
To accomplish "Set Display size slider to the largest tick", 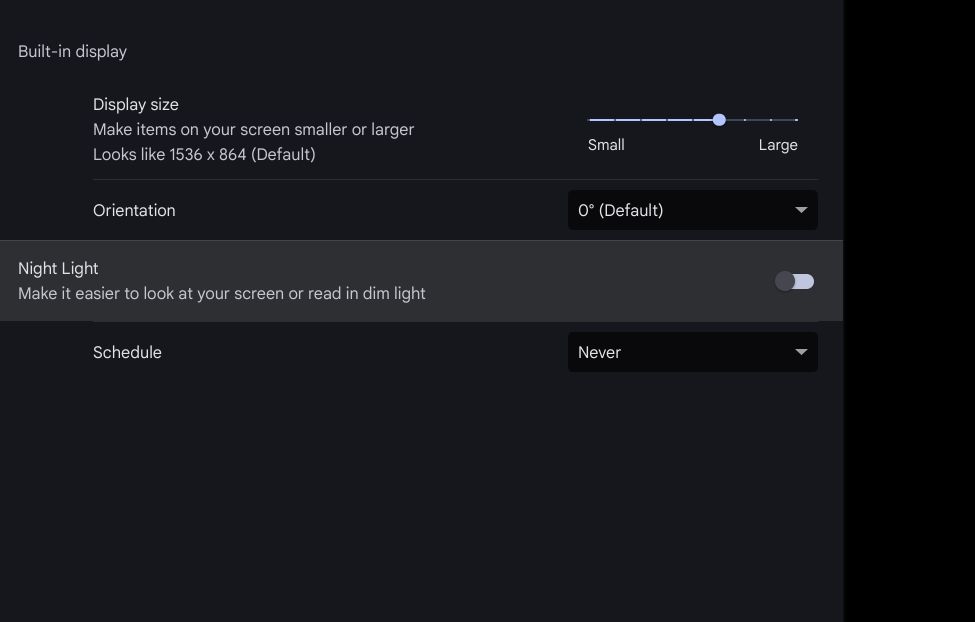I will [797, 120].
